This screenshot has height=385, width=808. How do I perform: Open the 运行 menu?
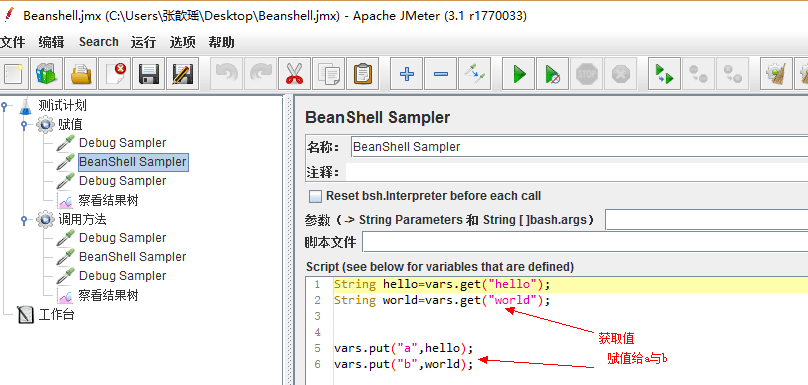[143, 42]
